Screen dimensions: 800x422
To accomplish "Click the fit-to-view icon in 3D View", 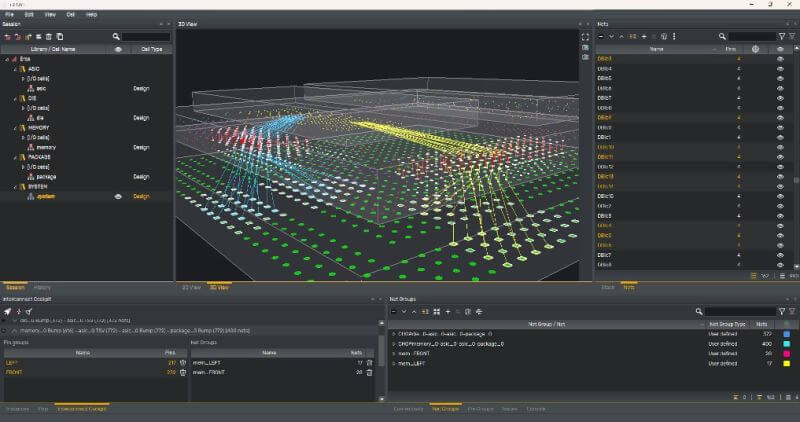I will point(585,36).
